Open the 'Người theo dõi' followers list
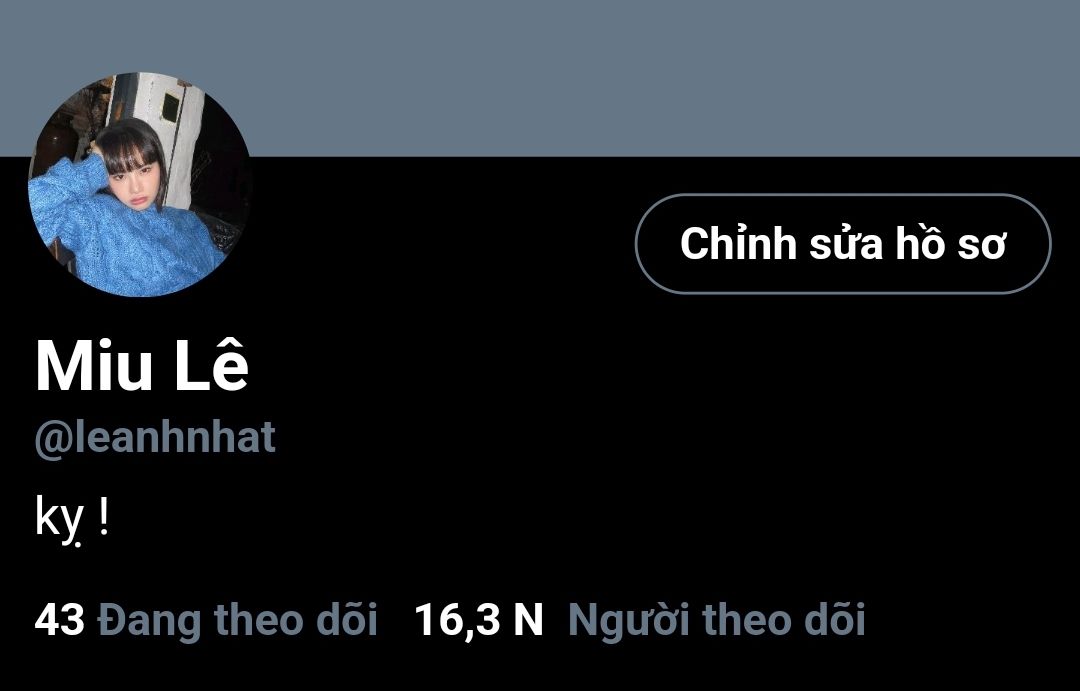This screenshot has width=1080, height=691. [716, 619]
